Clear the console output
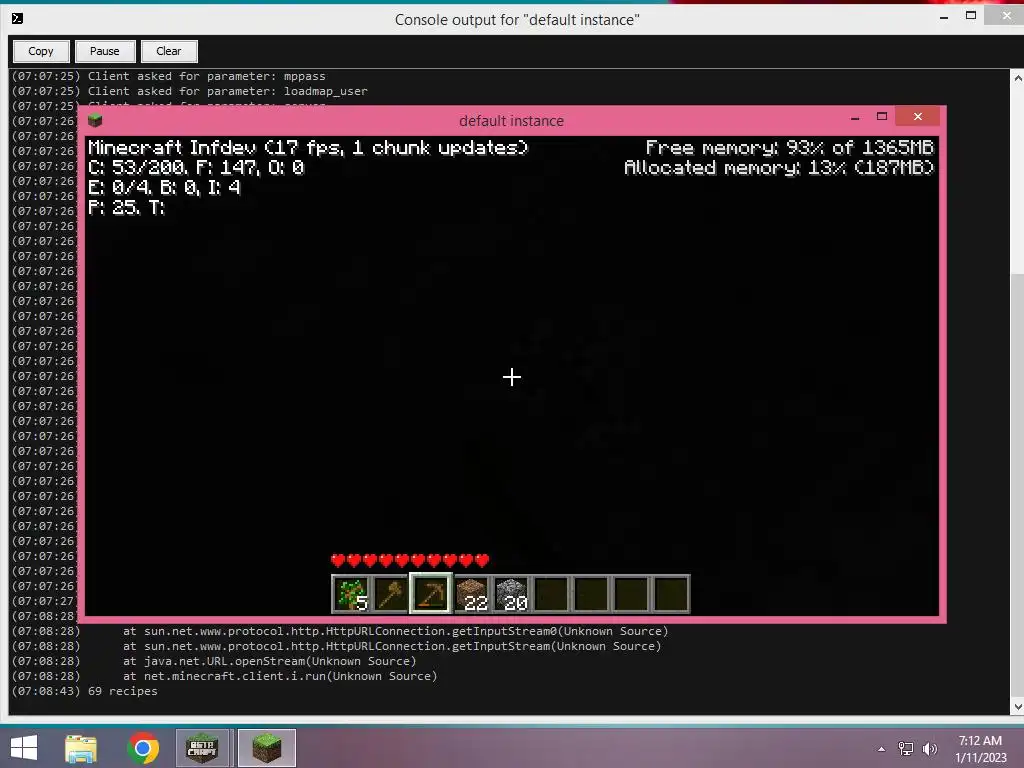Screen dimensions: 1024x768 [168, 51]
